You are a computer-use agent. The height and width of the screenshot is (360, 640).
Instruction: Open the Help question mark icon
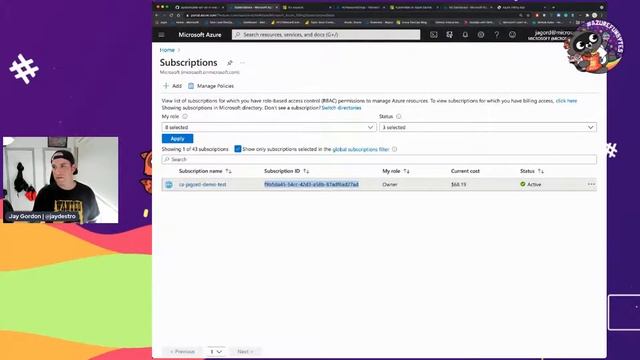[x=496, y=35]
